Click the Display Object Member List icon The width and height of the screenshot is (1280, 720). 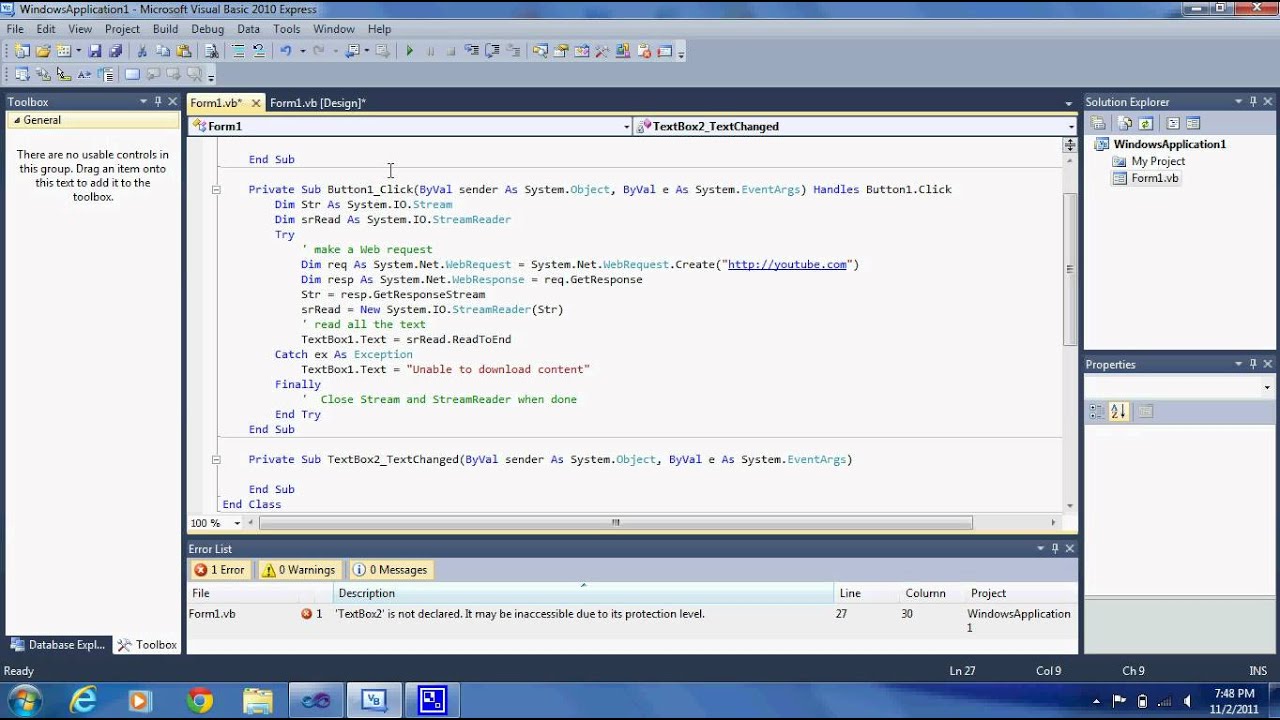click(22, 74)
